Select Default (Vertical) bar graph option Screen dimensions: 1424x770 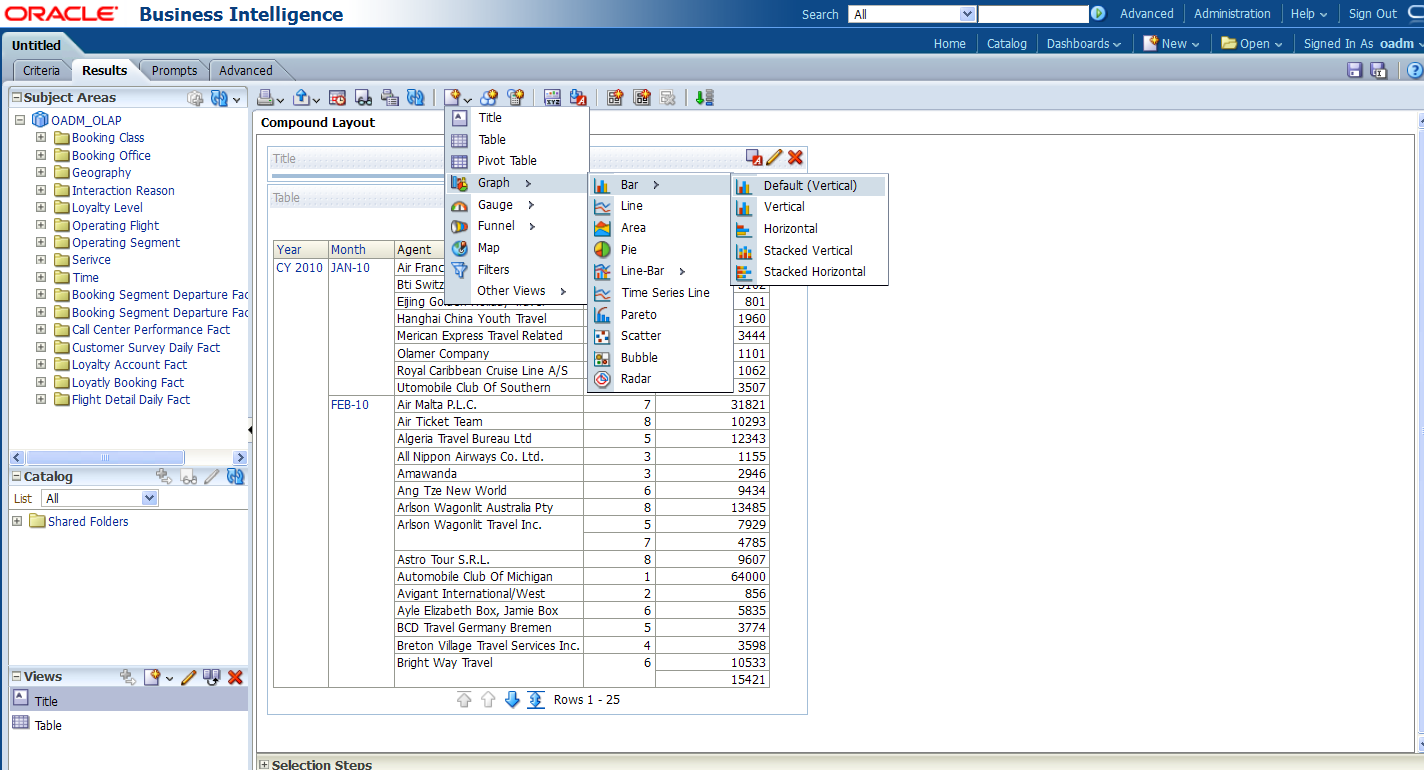(x=809, y=185)
